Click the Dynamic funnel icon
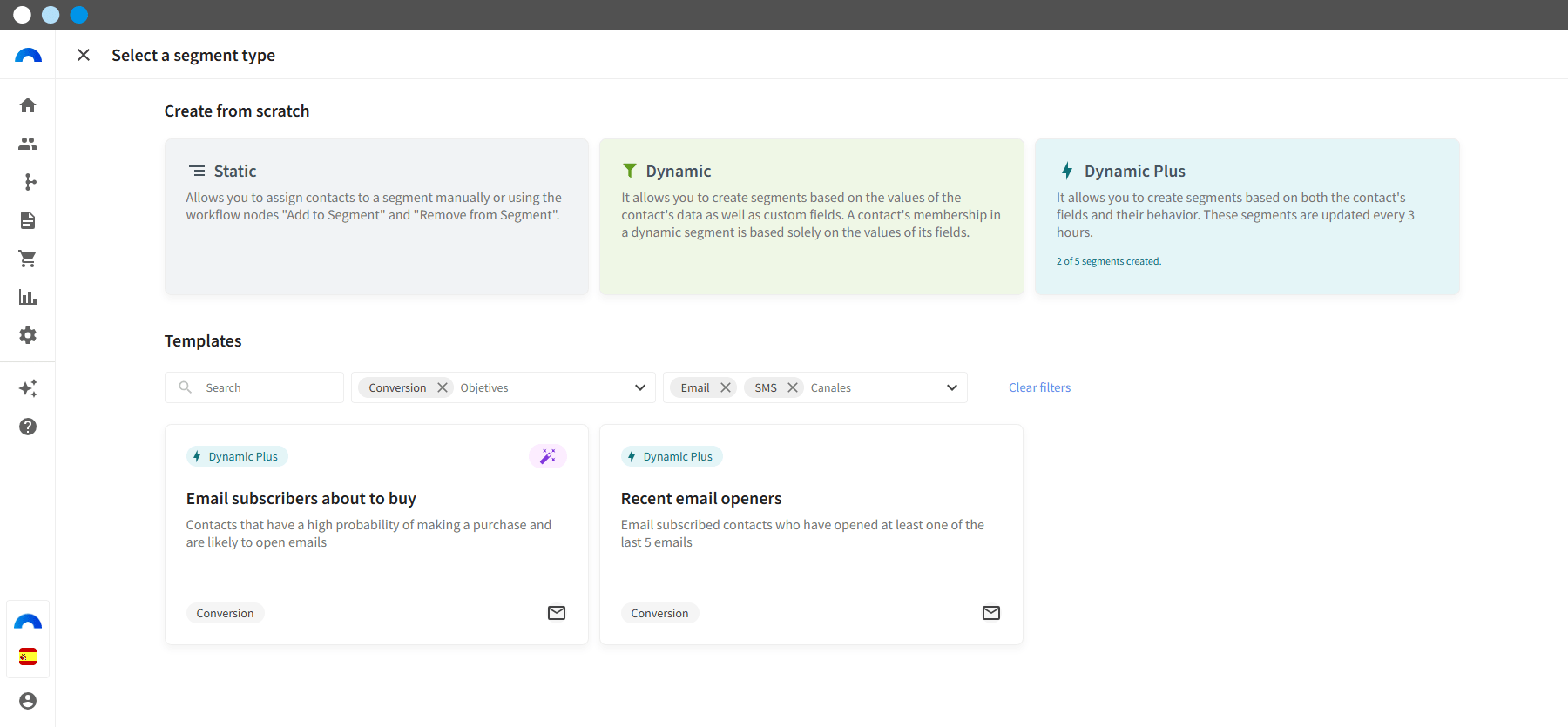1568x727 pixels. point(630,171)
